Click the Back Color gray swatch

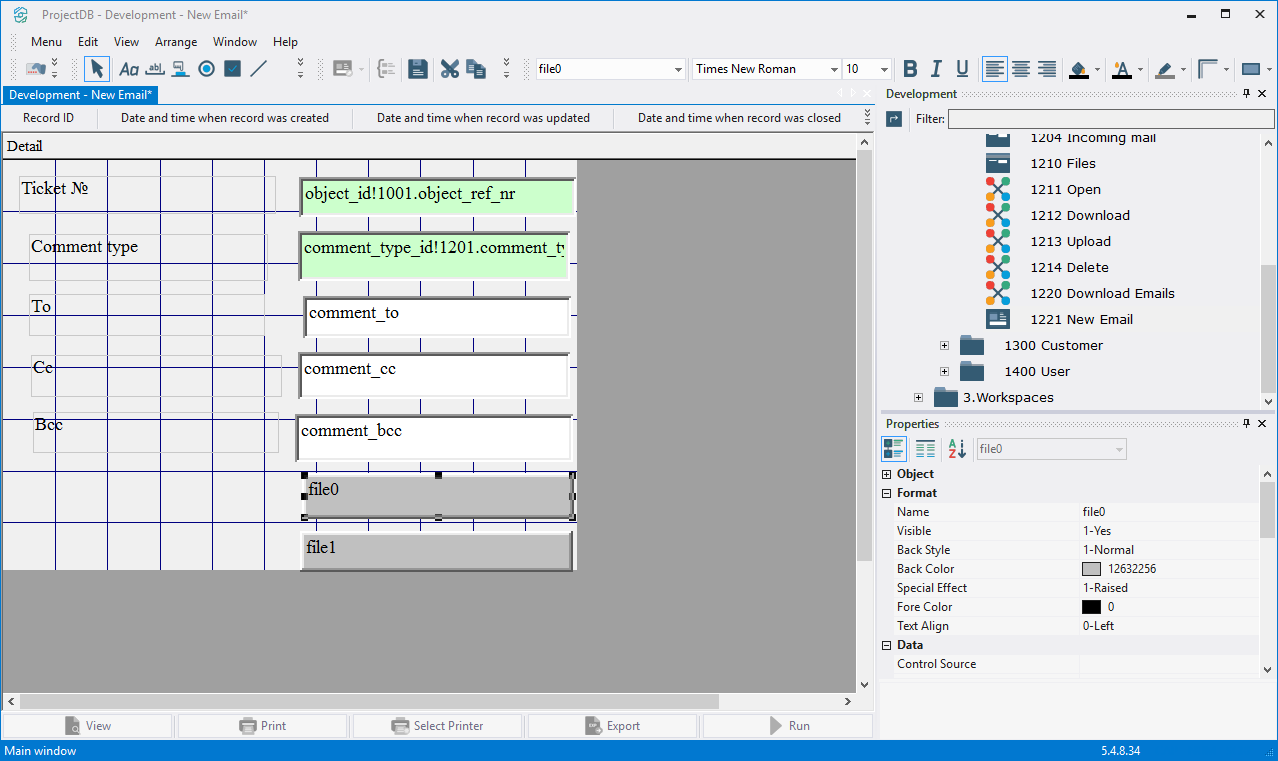[1091, 569]
